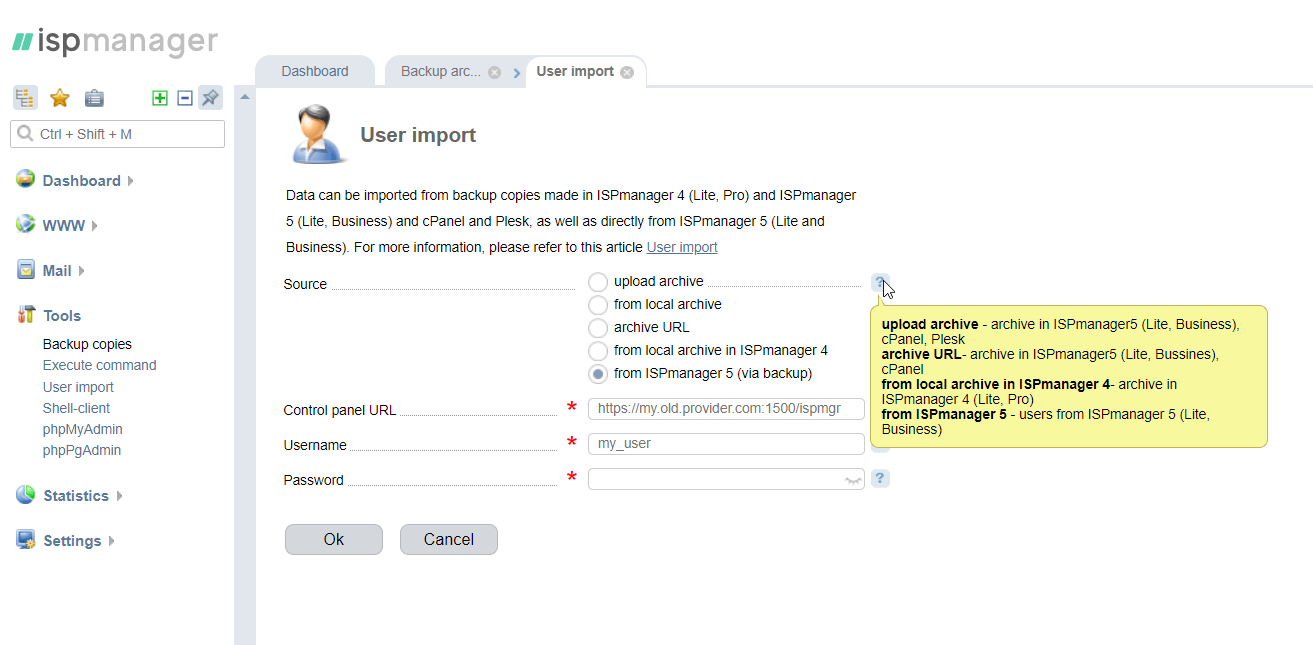Collapse all menu sections minus icon

tap(185, 98)
